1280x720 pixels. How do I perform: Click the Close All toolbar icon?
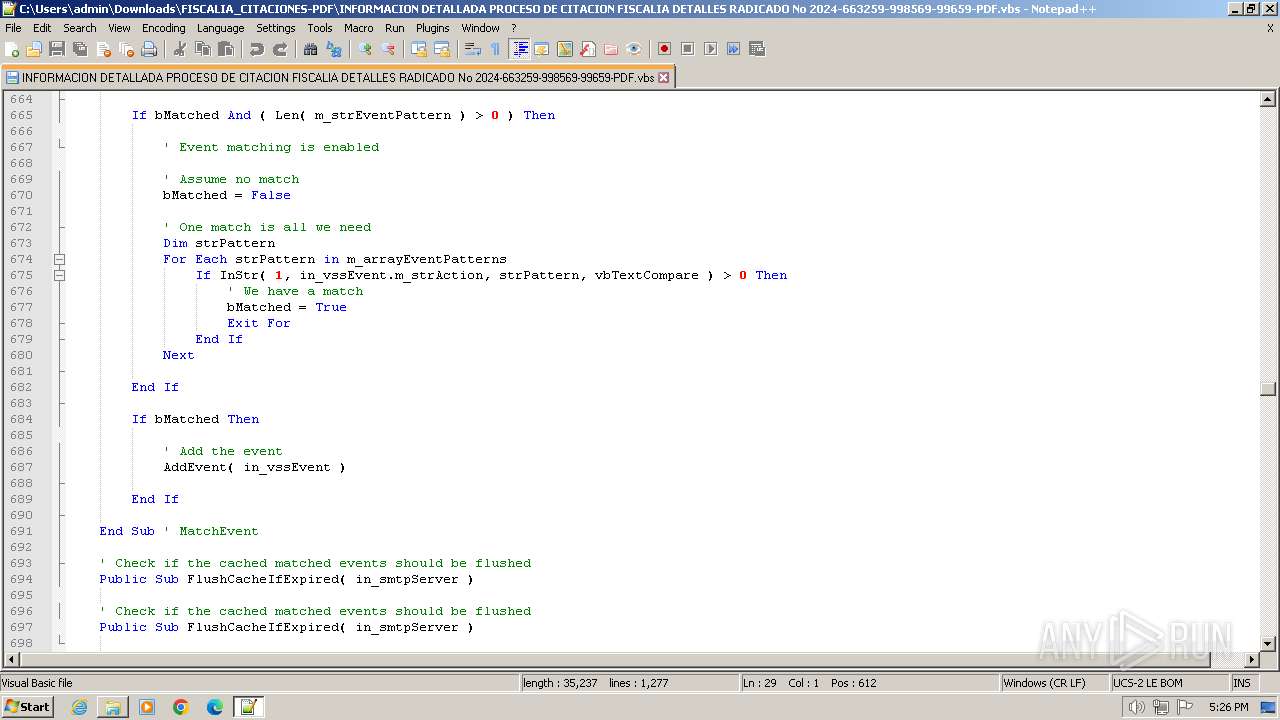(x=126, y=49)
